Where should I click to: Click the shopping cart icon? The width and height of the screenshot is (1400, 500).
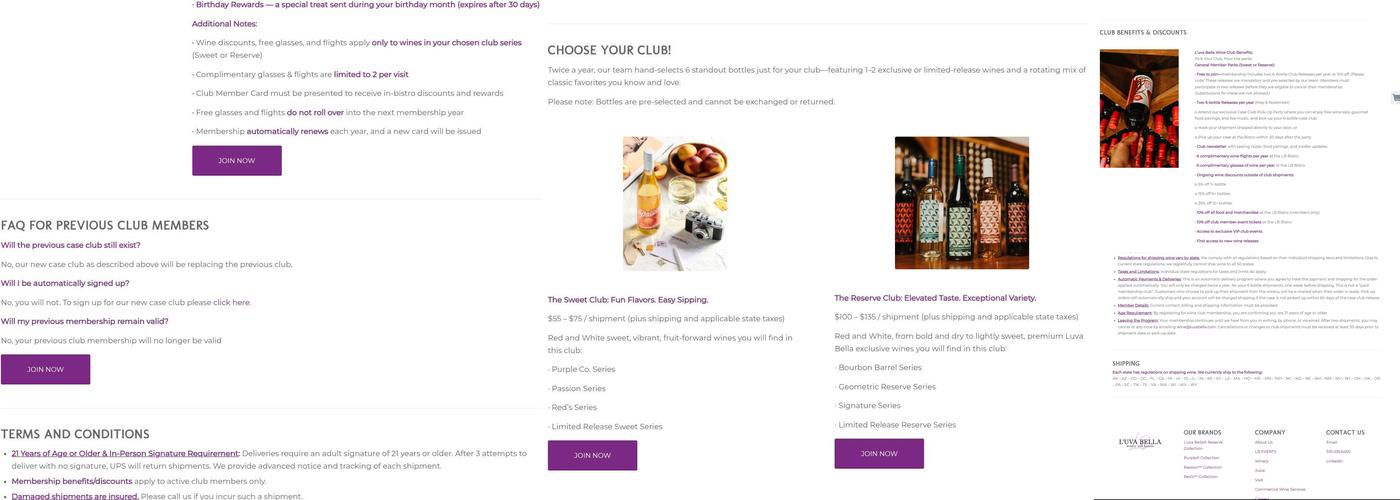point(1395,97)
